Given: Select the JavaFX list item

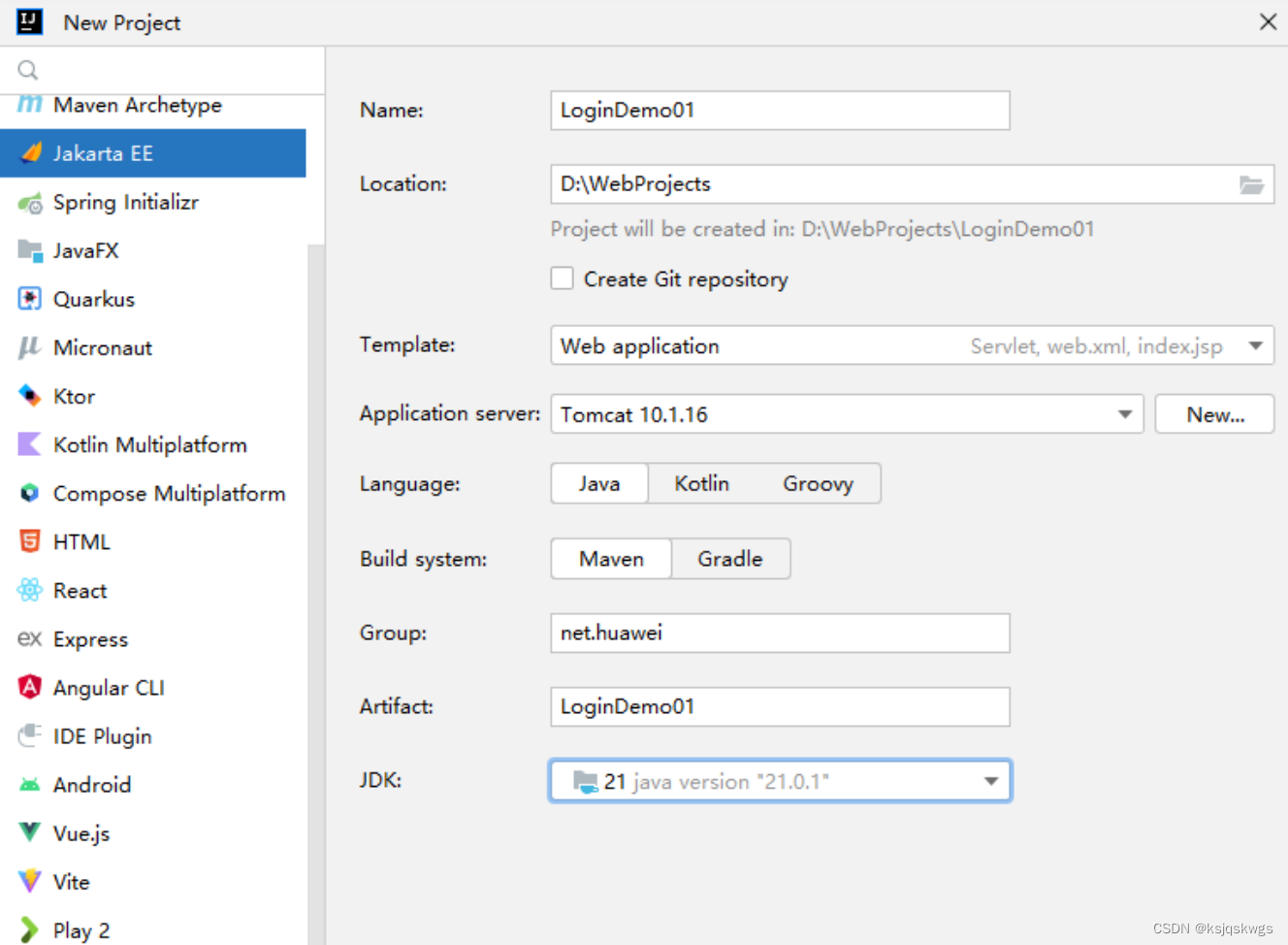Looking at the screenshot, I should [x=153, y=250].
